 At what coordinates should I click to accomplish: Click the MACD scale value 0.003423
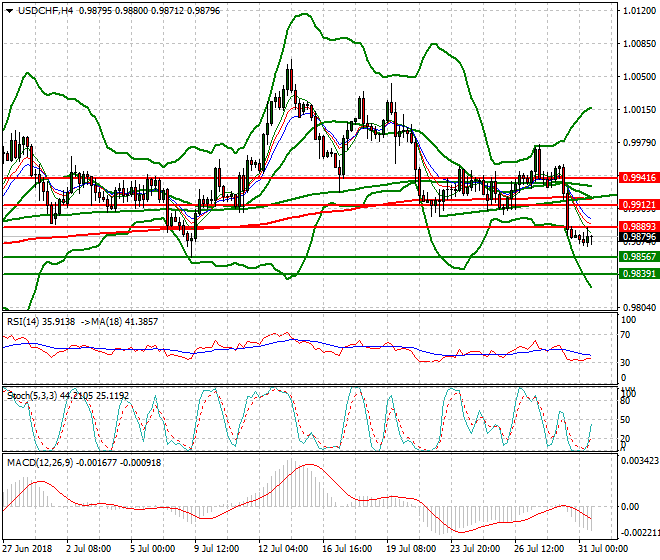[x=640, y=461]
